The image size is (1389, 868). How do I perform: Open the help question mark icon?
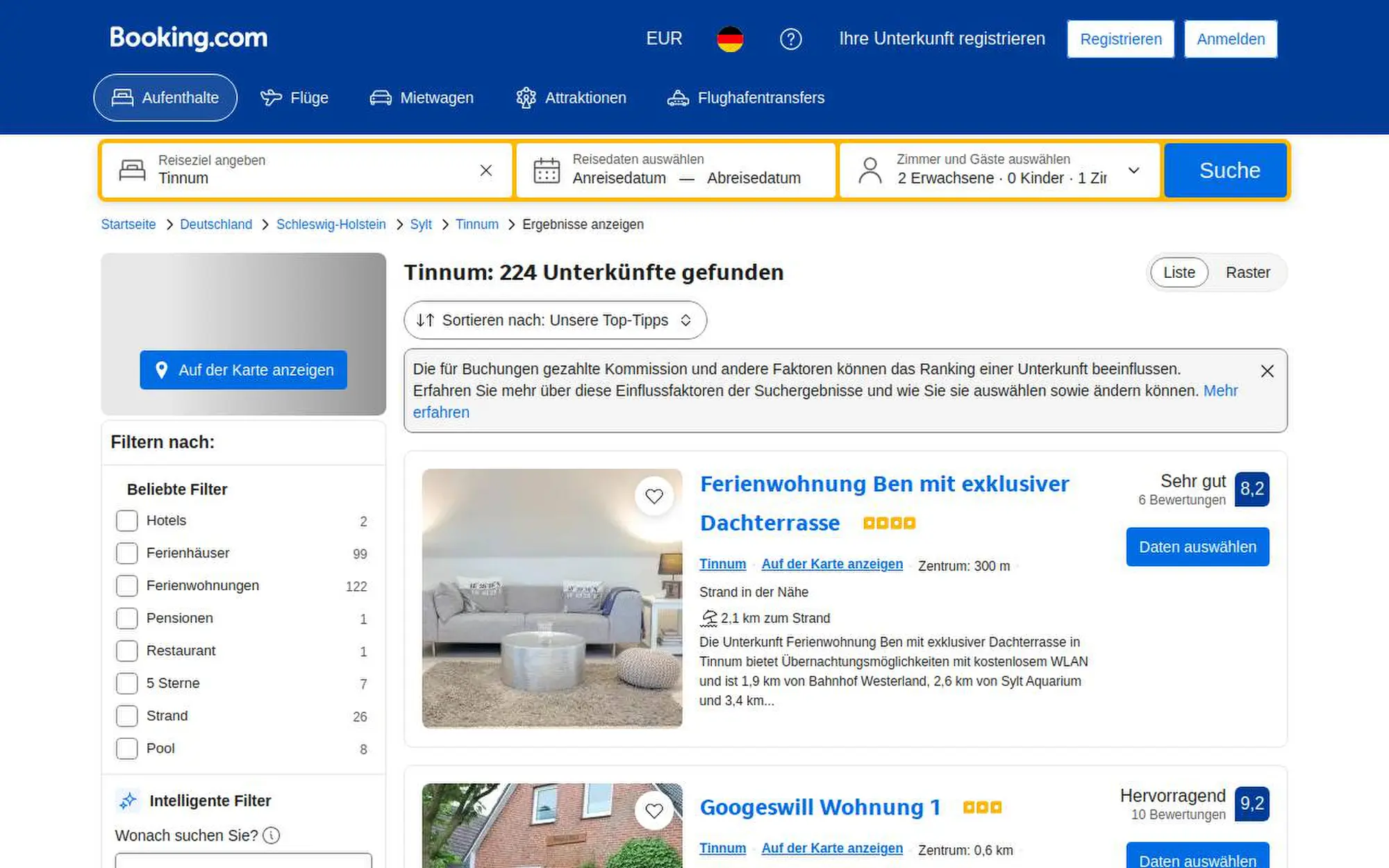790,39
